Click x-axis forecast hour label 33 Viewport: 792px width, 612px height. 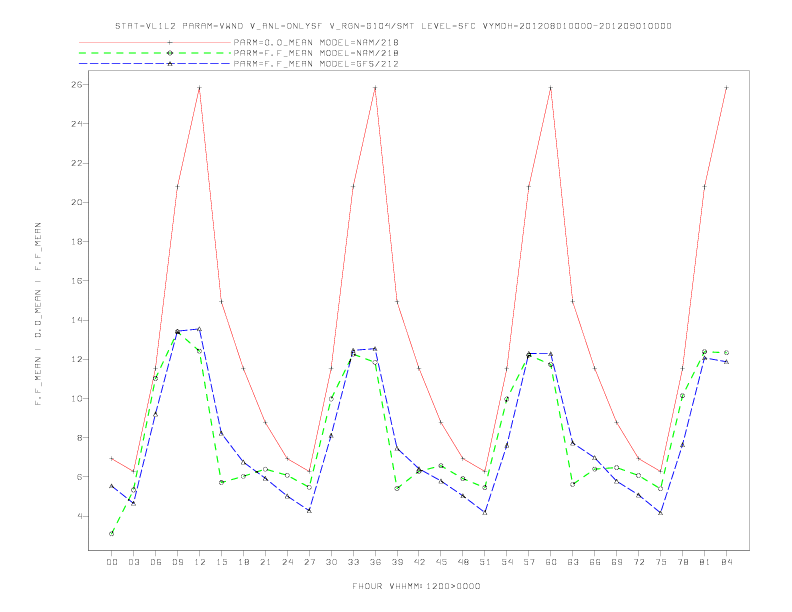[353, 562]
